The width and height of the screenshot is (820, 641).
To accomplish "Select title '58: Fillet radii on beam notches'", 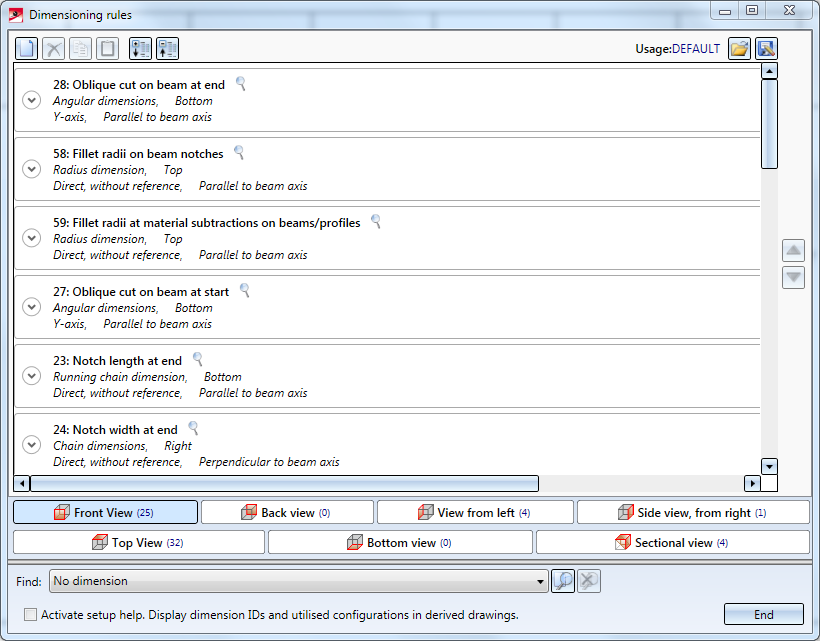I will (x=138, y=154).
